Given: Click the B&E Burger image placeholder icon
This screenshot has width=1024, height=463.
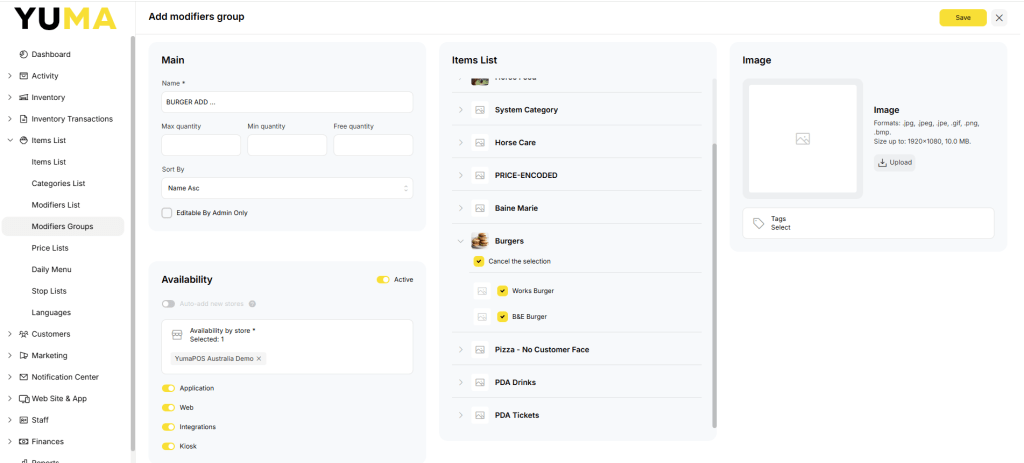Looking at the screenshot, I should pyautogui.click(x=482, y=317).
